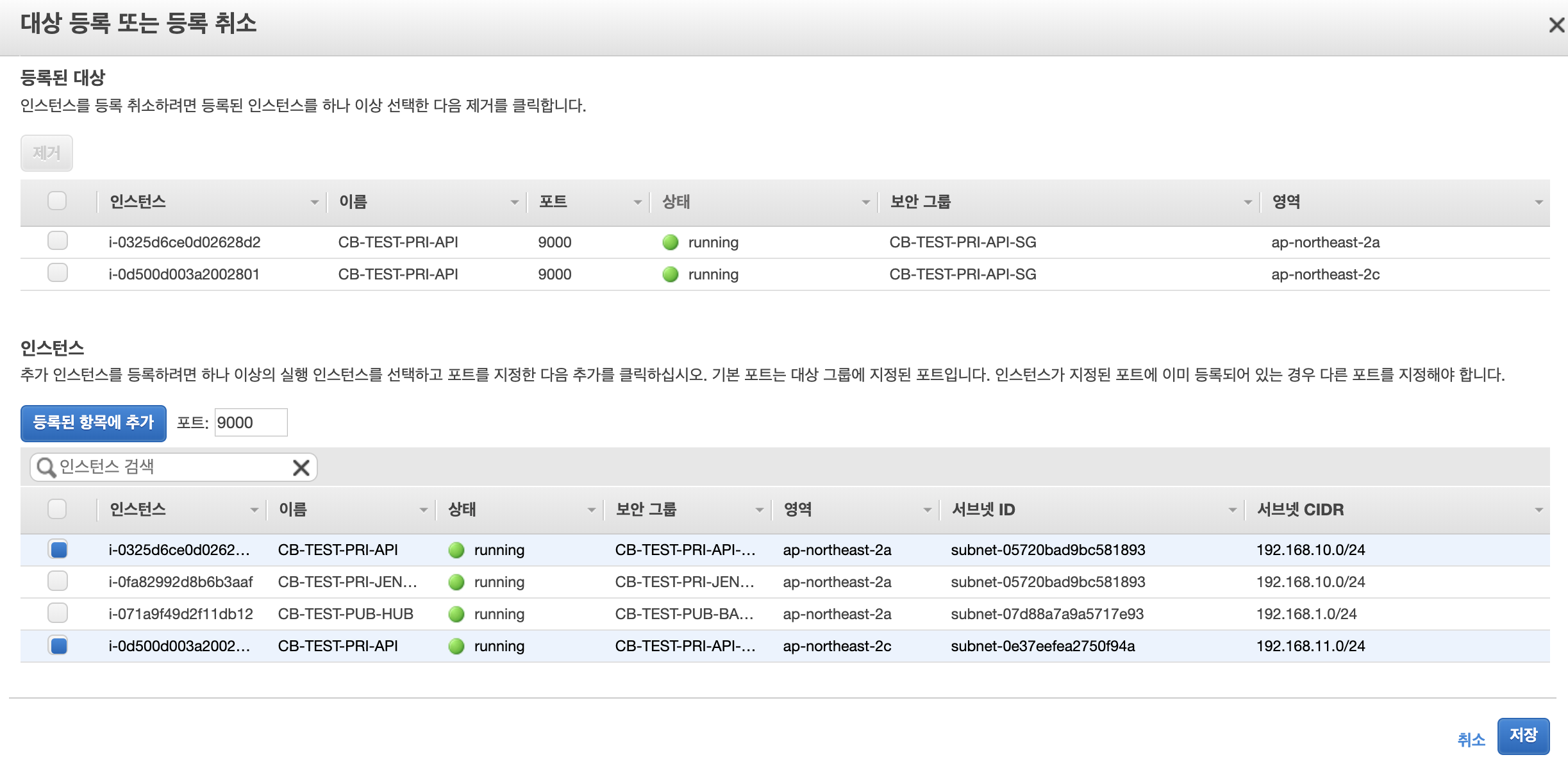
Task: Click green running status icon for CB-TEST-PUB-HUB
Action: click(x=456, y=614)
